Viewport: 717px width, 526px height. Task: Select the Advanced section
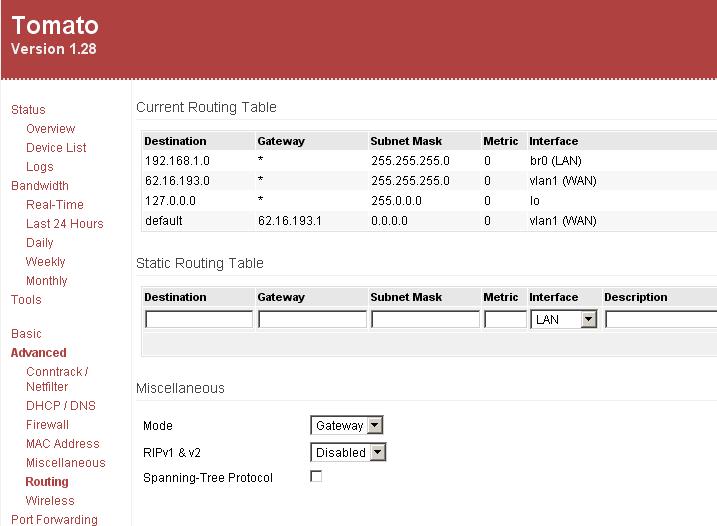38,353
